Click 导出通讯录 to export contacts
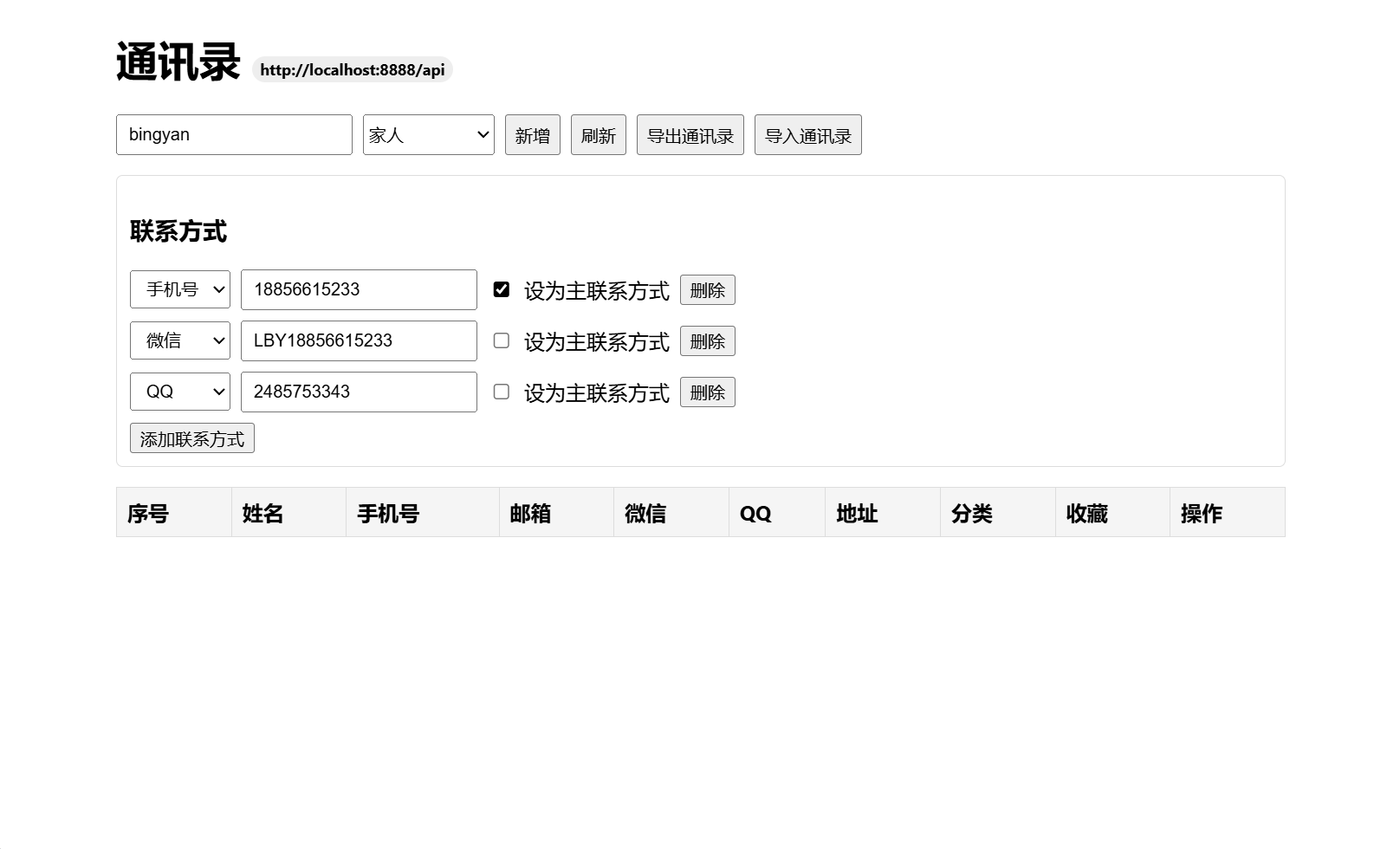The image size is (1400, 849). point(690,135)
